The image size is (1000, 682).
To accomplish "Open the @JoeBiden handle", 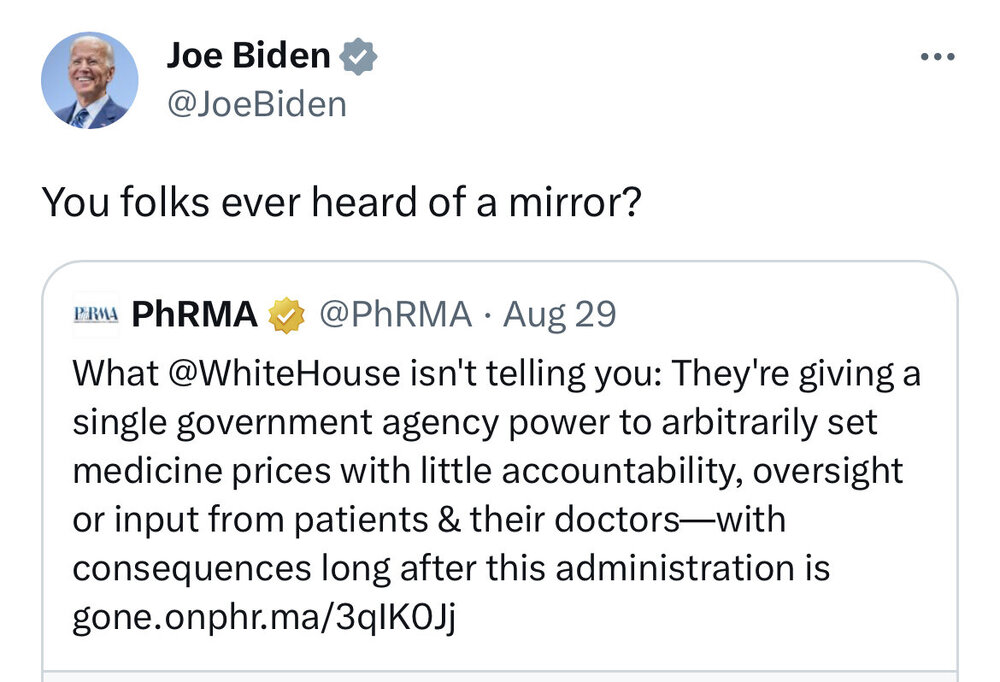I will click(256, 103).
